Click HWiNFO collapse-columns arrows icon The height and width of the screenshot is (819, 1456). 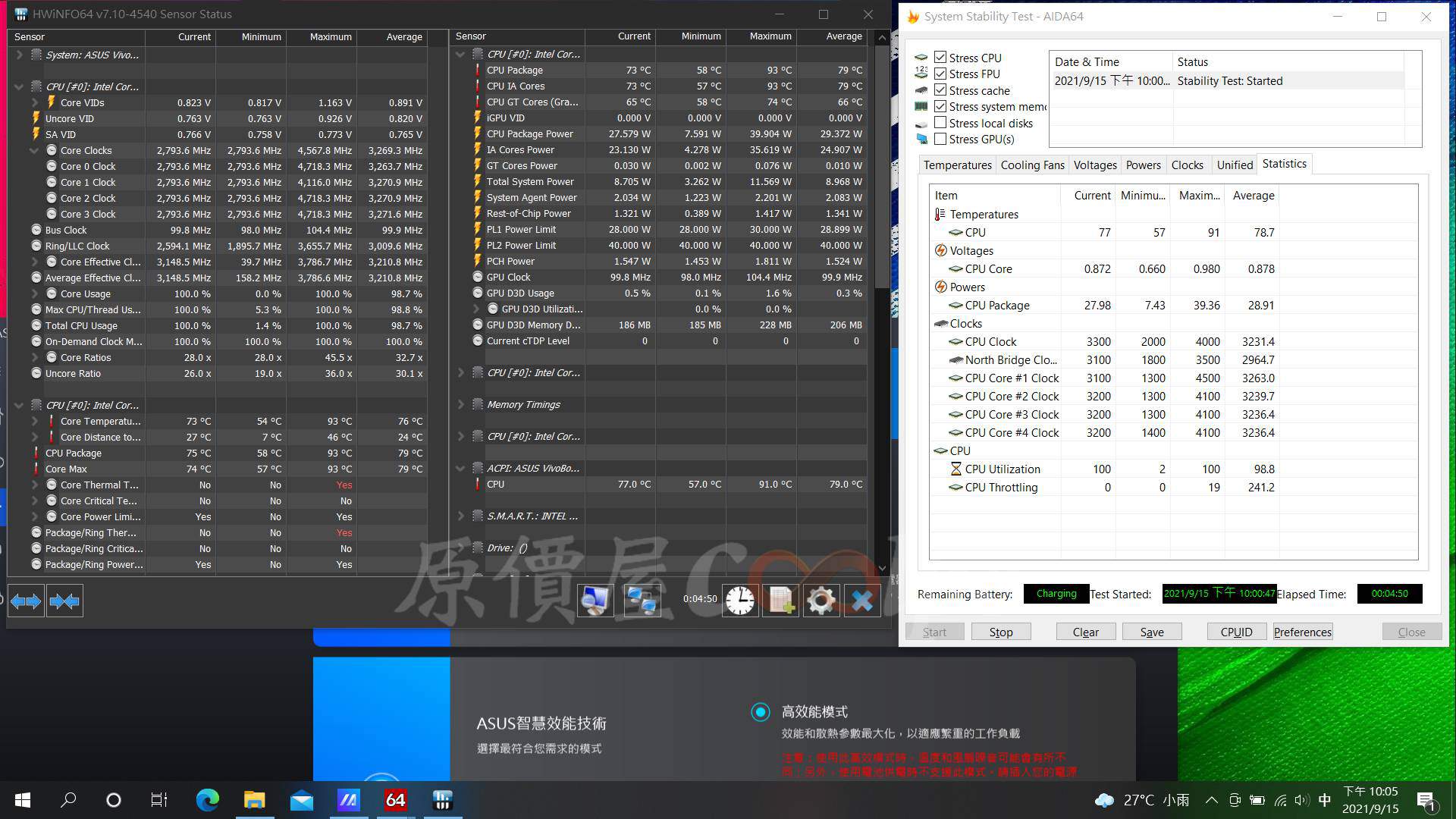(64, 601)
